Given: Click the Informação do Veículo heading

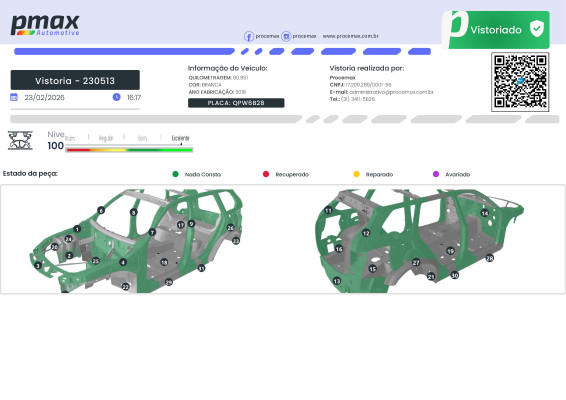Looking at the screenshot, I should [x=227, y=68].
